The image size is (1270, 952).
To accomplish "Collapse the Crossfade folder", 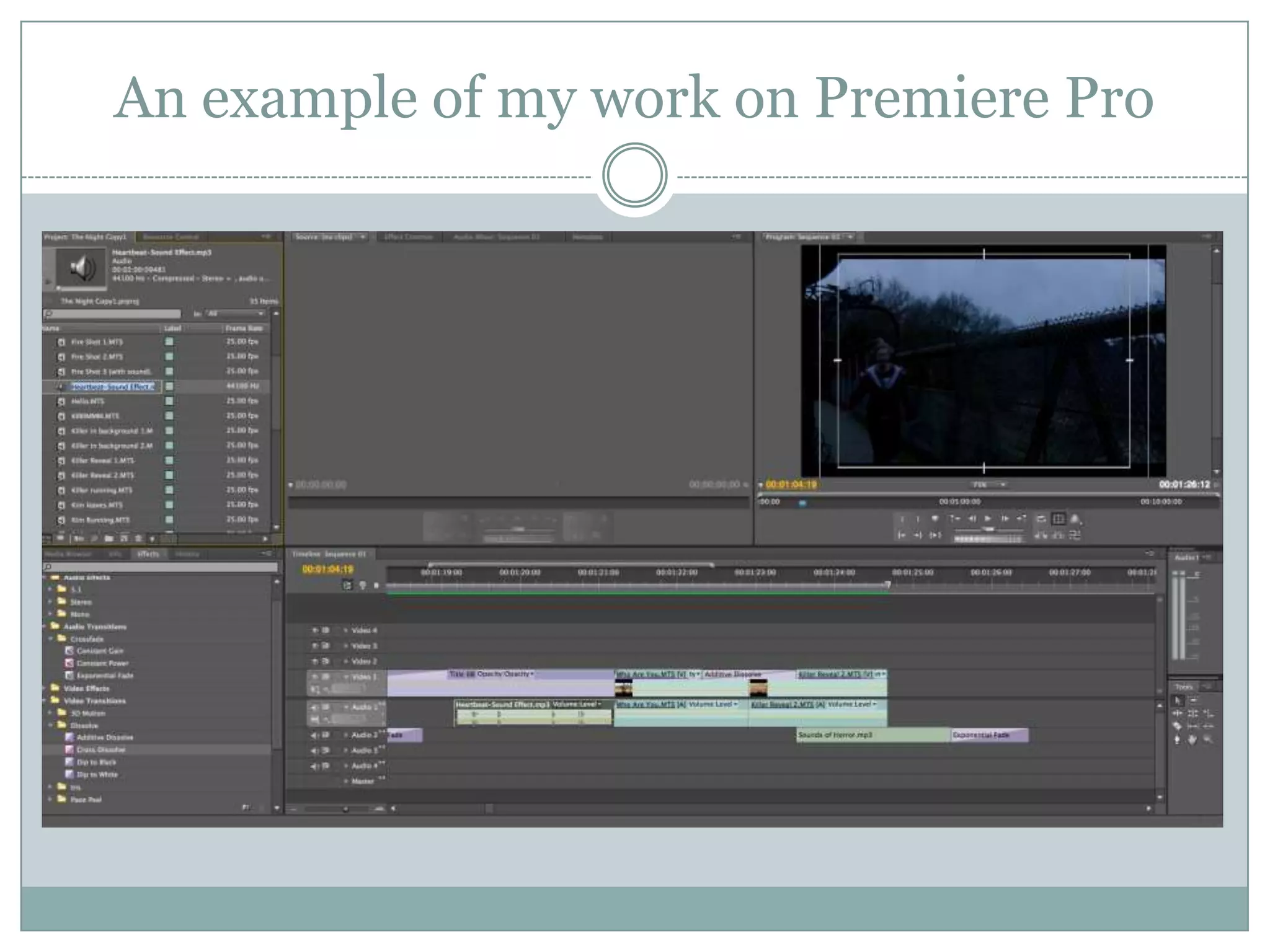I will click(50, 638).
